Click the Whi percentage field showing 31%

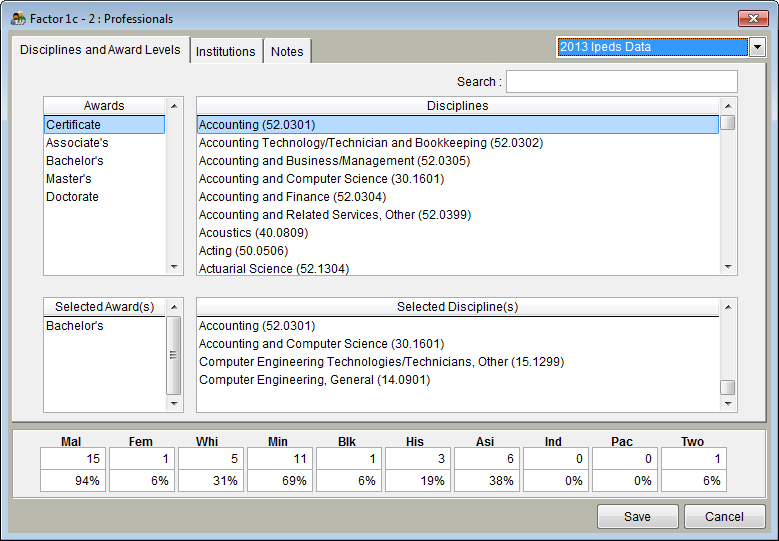point(211,481)
